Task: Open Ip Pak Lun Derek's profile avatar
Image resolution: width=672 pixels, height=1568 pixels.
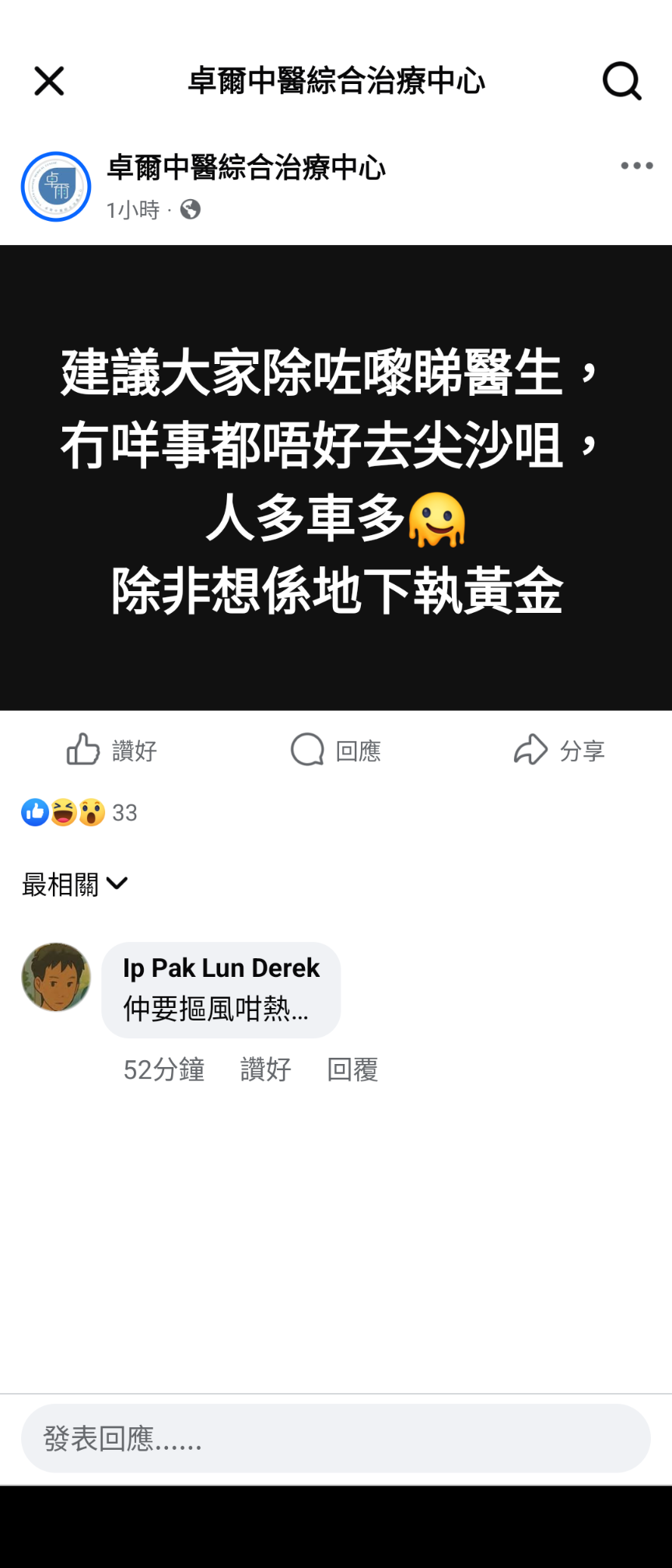Action: click(x=56, y=978)
